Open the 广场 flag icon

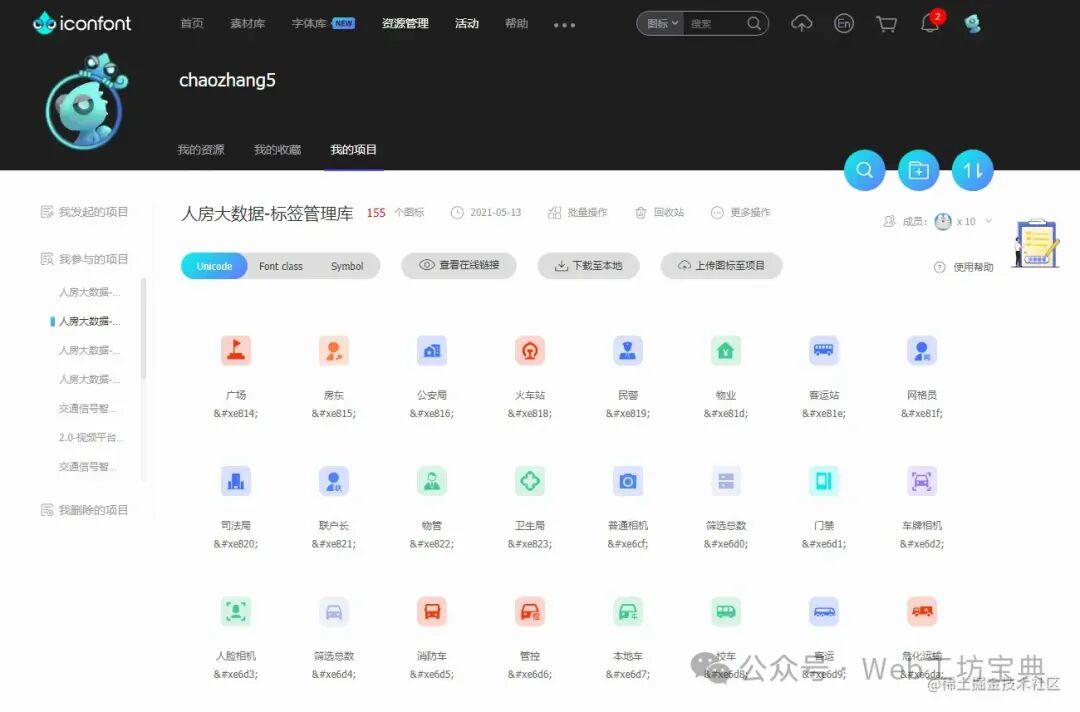pyautogui.click(x=236, y=350)
